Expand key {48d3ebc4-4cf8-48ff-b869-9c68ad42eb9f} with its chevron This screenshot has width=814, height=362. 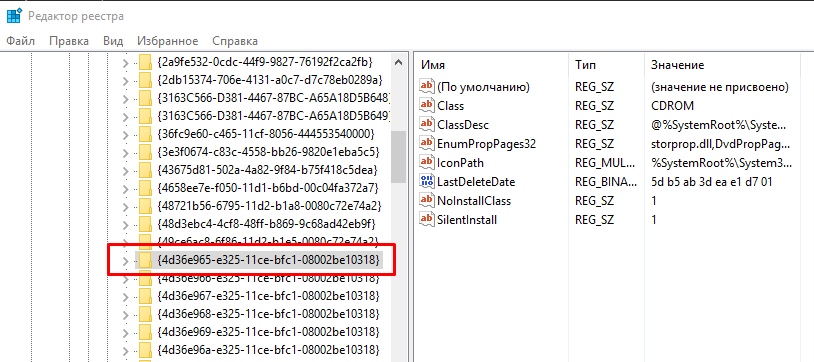pyautogui.click(x=125, y=224)
